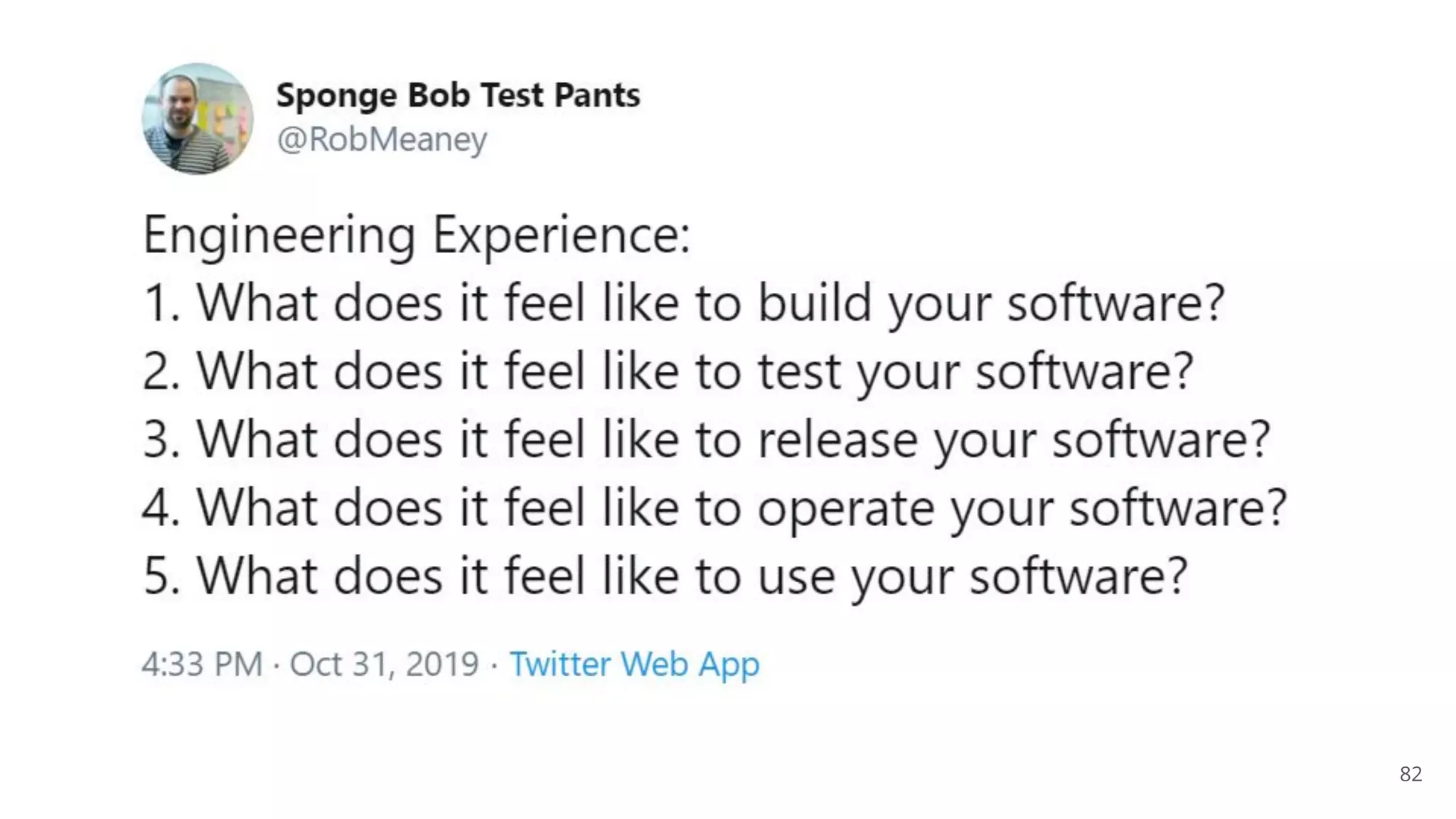Click the @RobMeaney handle
The width and height of the screenshot is (1456, 819).
point(382,139)
